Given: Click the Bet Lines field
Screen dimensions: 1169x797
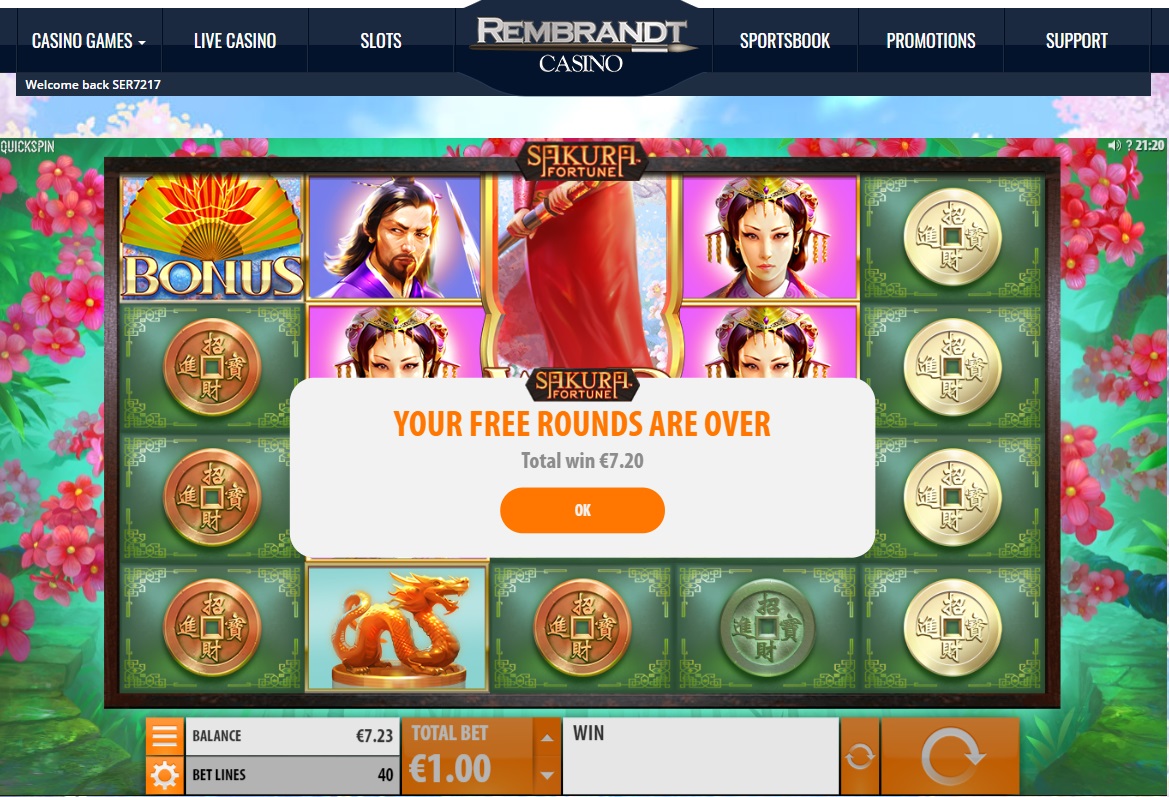Looking at the screenshot, I should [292, 775].
